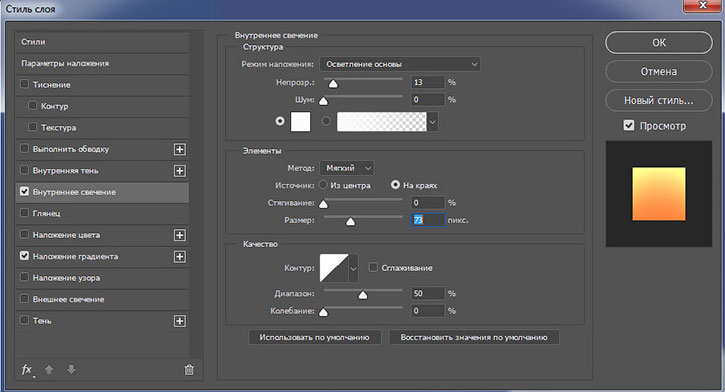Click the fx add effect icon

click(x=27, y=370)
